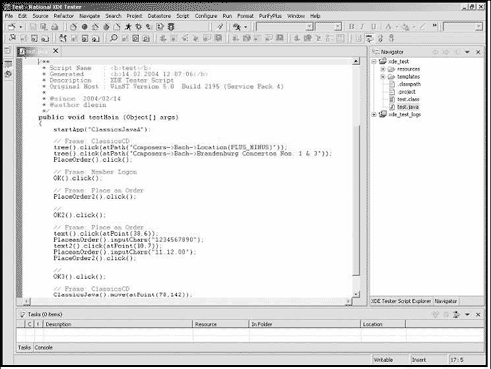Click the topmost icon on the left perspective bar
The height and width of the screenshot is (369, 491).
[8, 51]
